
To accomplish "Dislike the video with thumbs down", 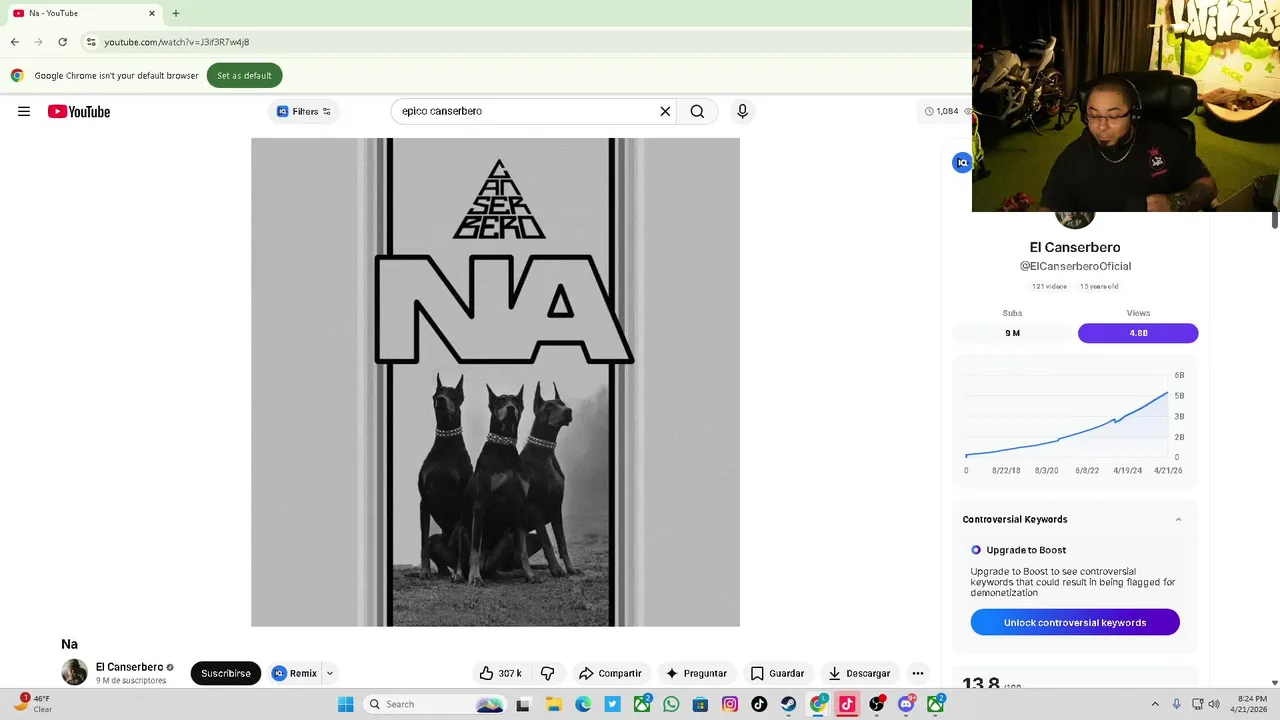I will (547, 673).
